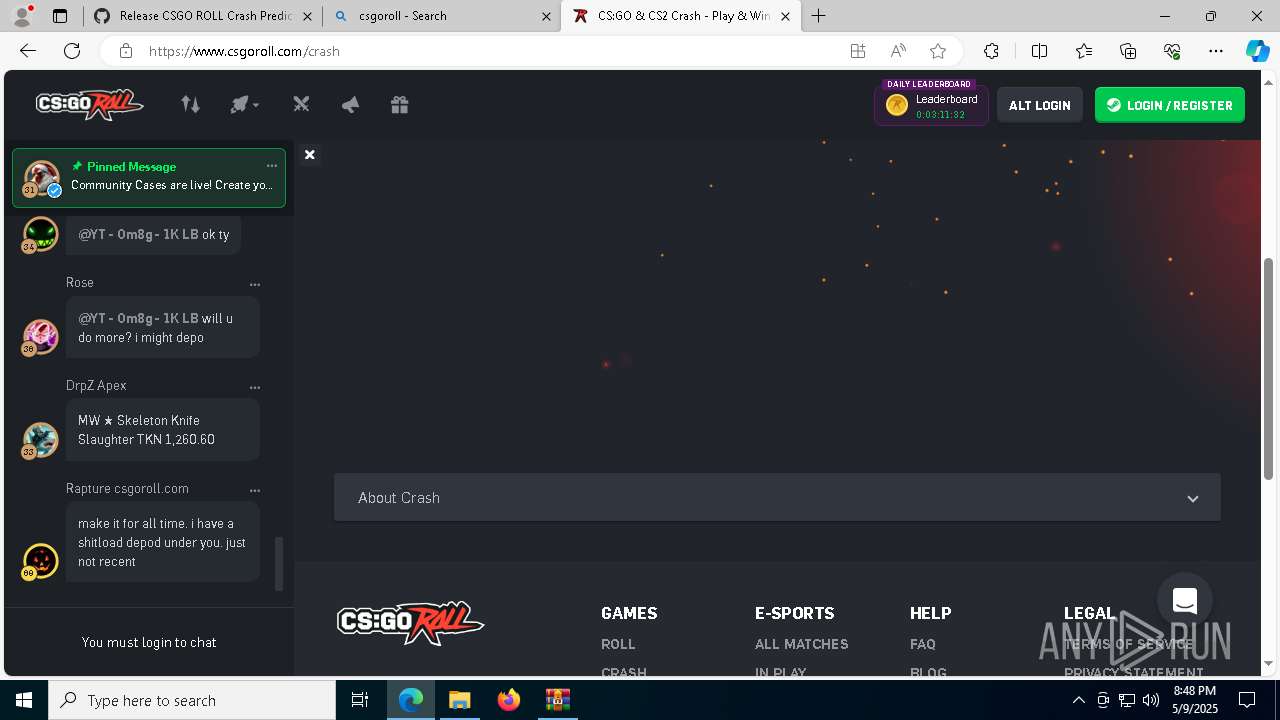Click the green LOGIN / REGISTER button
Viewport: 1280px width, 720px height.
point(1169,105)
